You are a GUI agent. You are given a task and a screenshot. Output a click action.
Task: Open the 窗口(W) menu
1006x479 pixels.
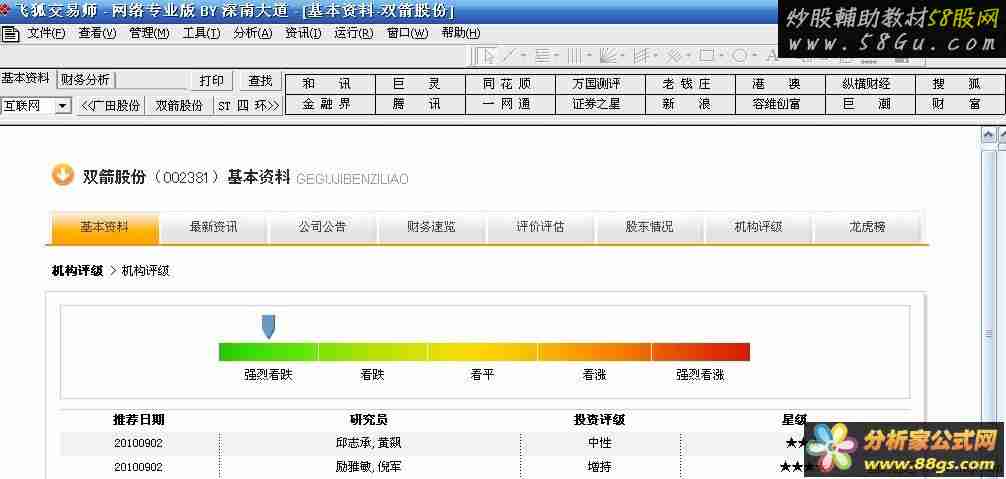[x=407, y=33]
